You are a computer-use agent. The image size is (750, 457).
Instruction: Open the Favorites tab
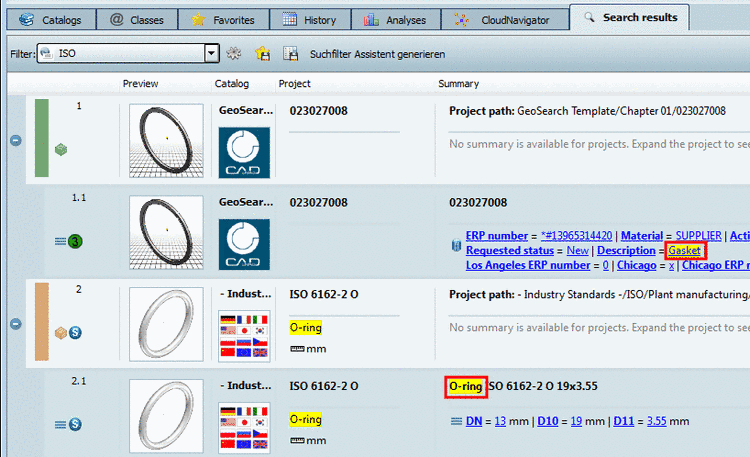click(x=223, y=20)
